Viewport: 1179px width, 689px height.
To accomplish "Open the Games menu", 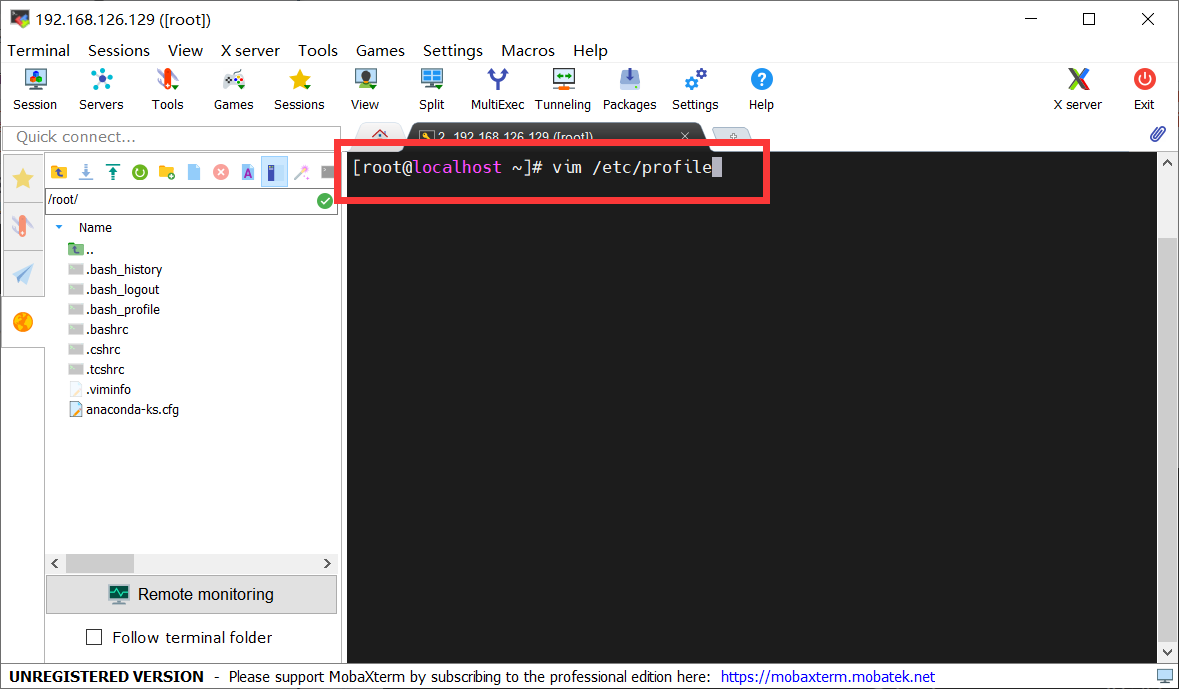I will [380, 50].
